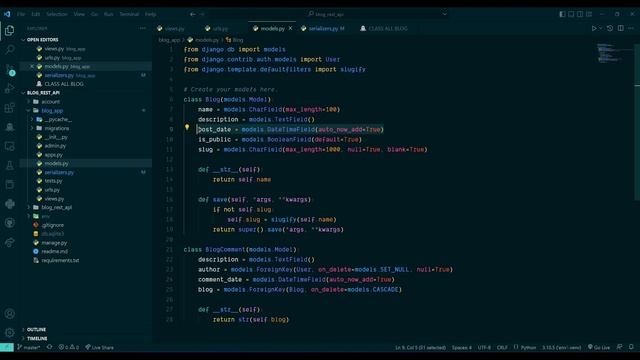This screenshot has height=360, width=640.
Task: Open the run options dropdown arrow beside play
Action: [600, 29]
